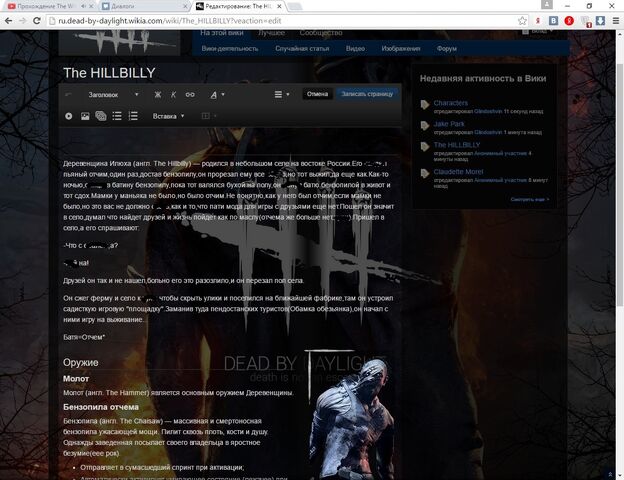The image size is (624, 480).
Task: Open The HILLBILLY recent activity link
Action: pyautogui.click(x=457, y=145)
